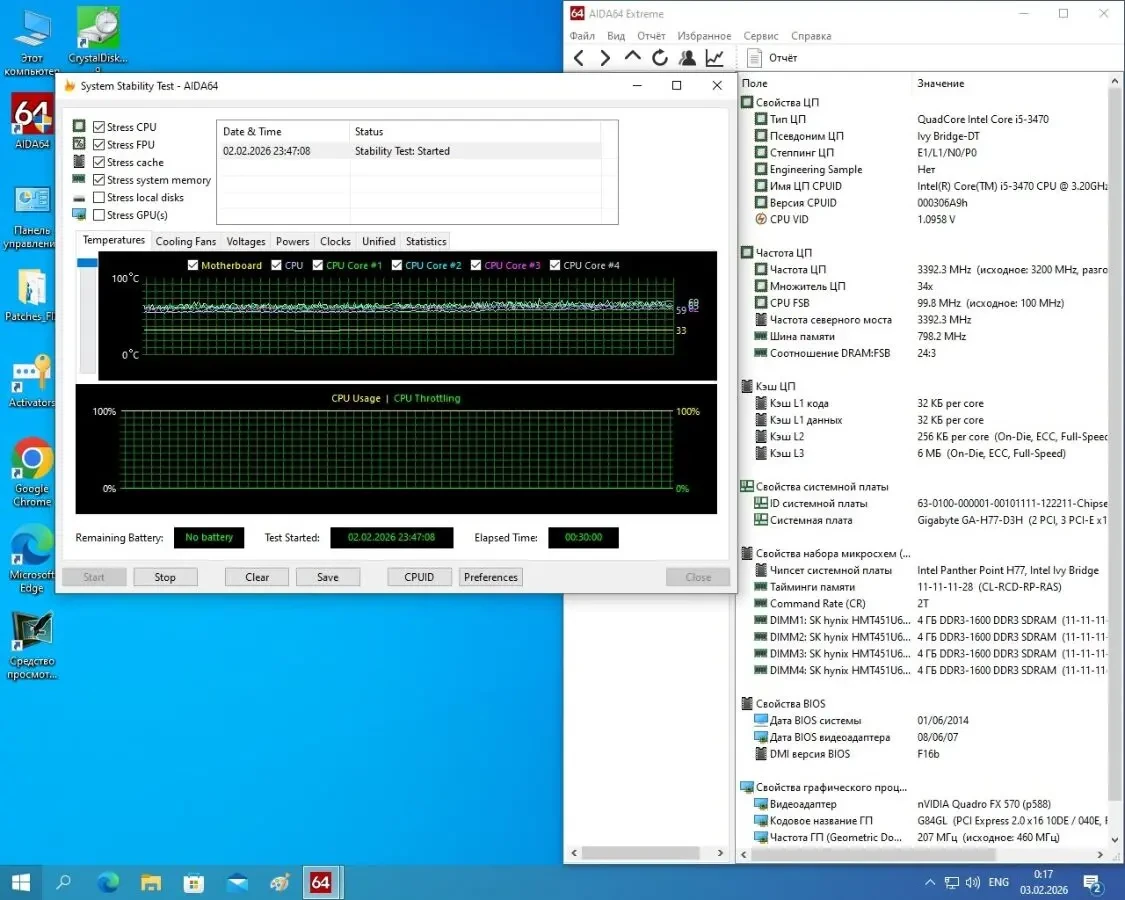The width and height of the screenshot is (1125, 900).
Task: Open Activators desktop shortcut
Action: coord(32,381)
